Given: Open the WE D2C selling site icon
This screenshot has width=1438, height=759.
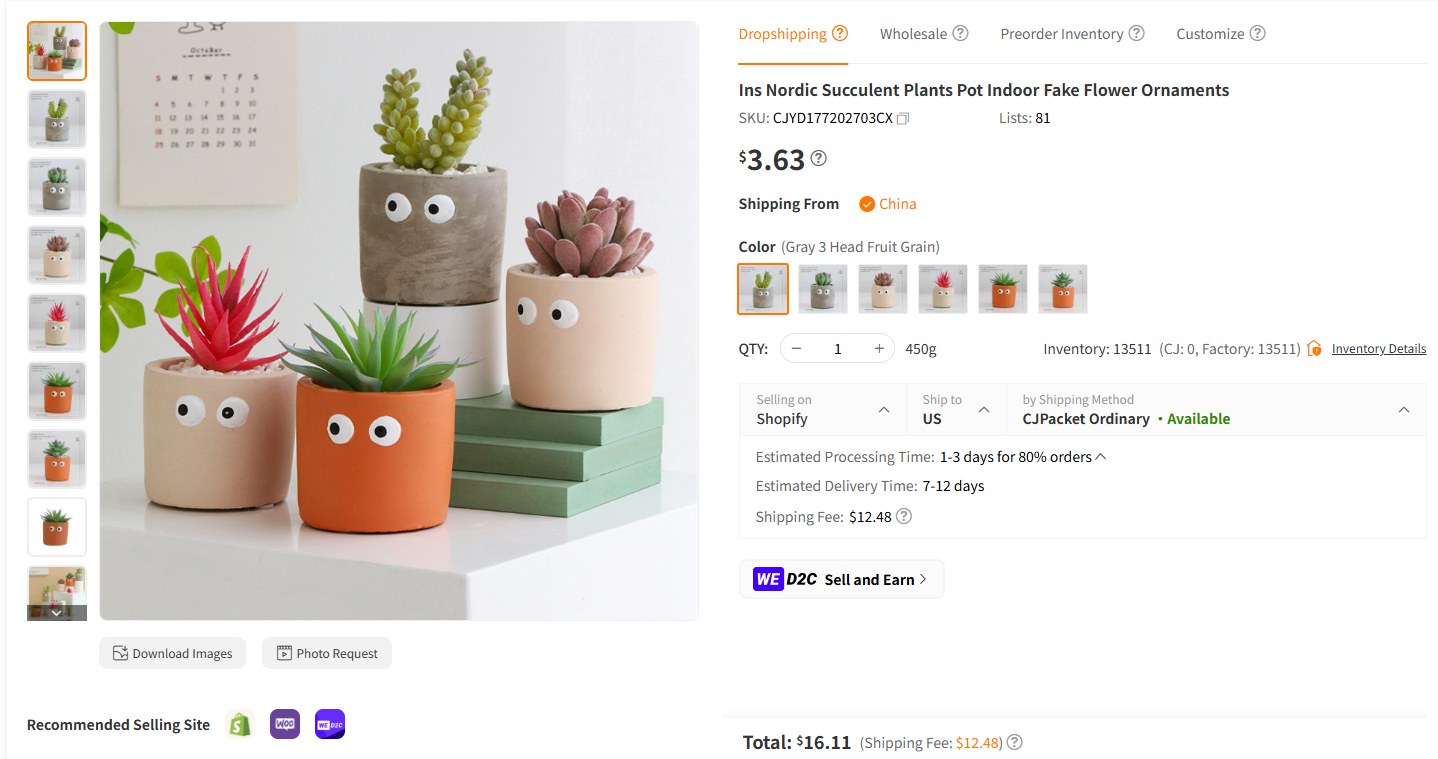Looking at the screenshot, I should coord(329,724).
